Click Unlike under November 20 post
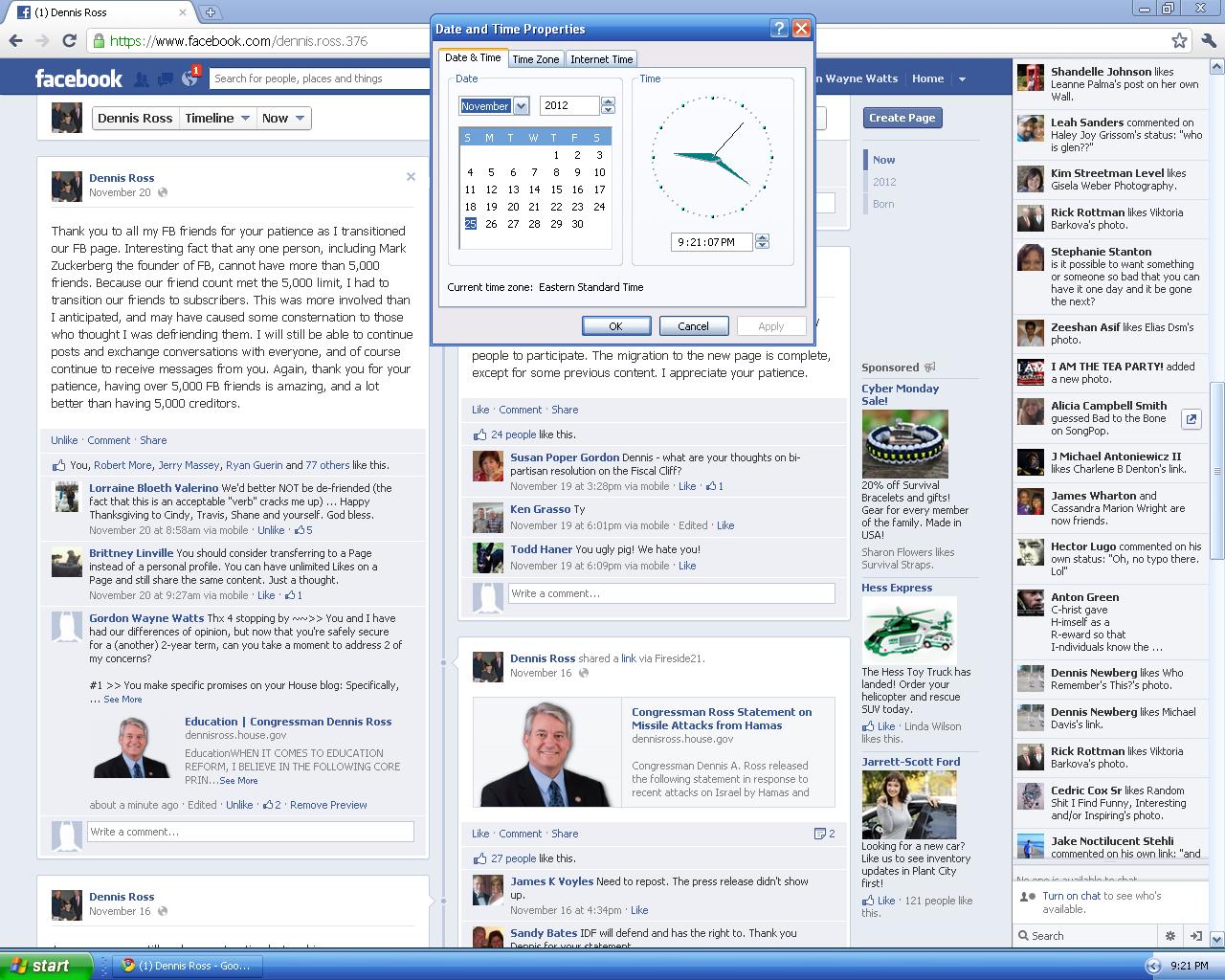The image size is (1225, 980). click(x=64, y=440)
